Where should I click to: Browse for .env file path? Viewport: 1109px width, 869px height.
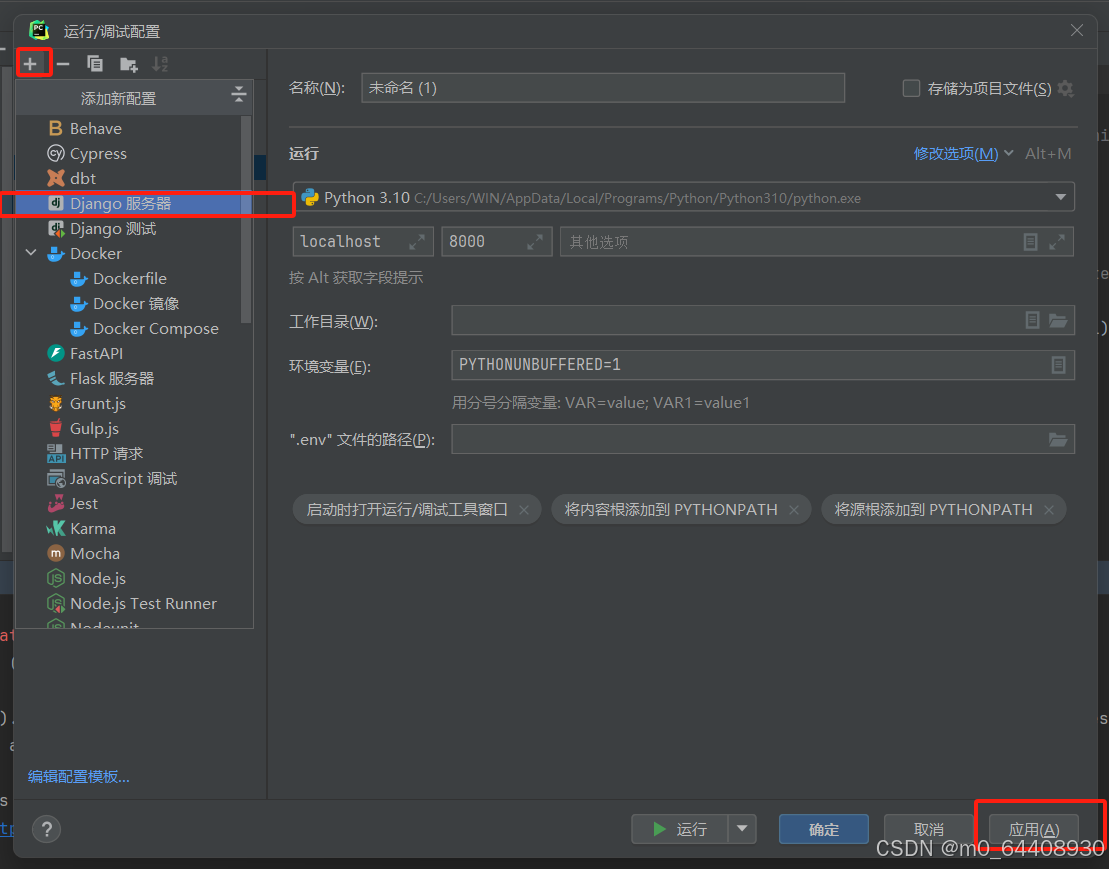click(x=1058, y=439)
